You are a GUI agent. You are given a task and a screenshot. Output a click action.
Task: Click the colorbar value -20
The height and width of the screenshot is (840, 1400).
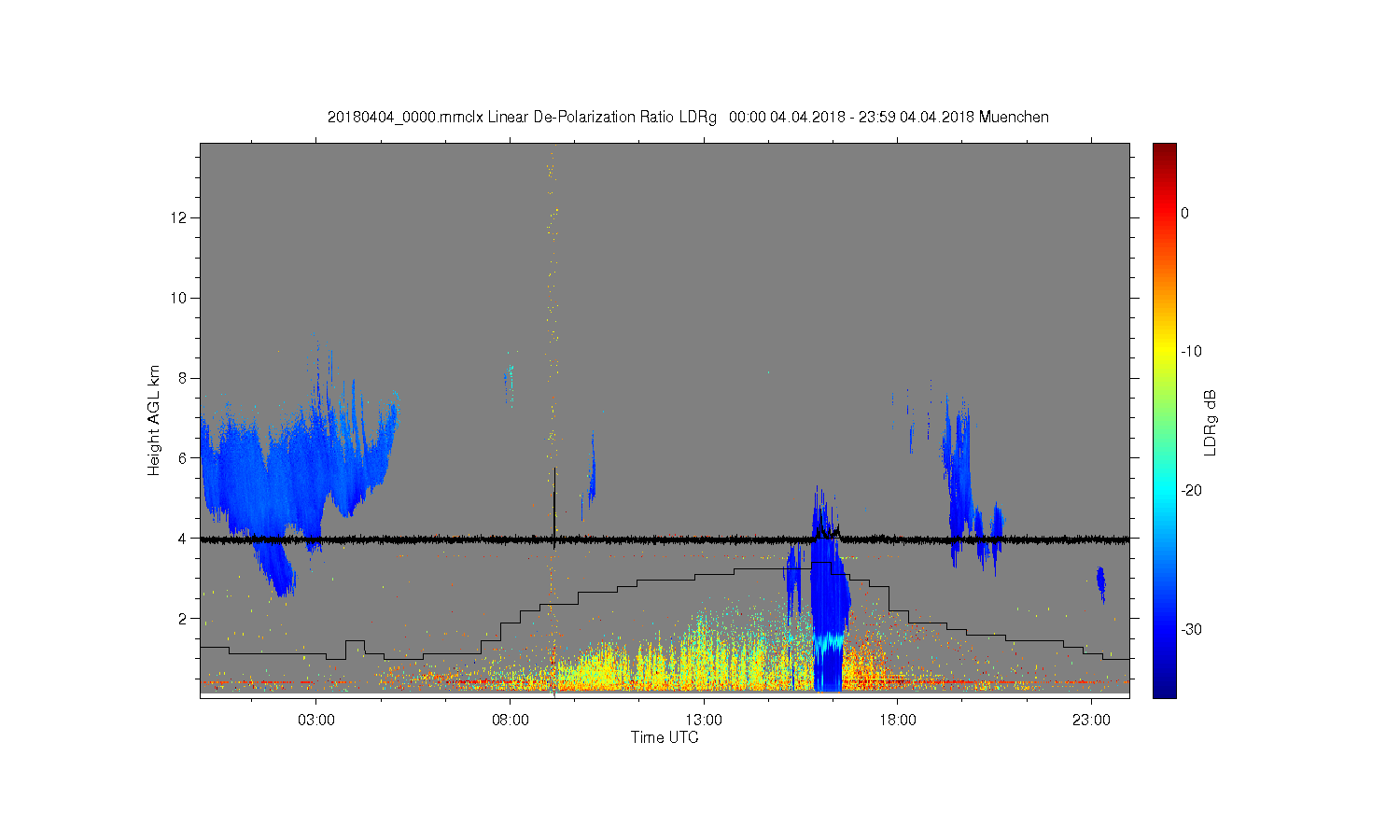coord(1191,491)
